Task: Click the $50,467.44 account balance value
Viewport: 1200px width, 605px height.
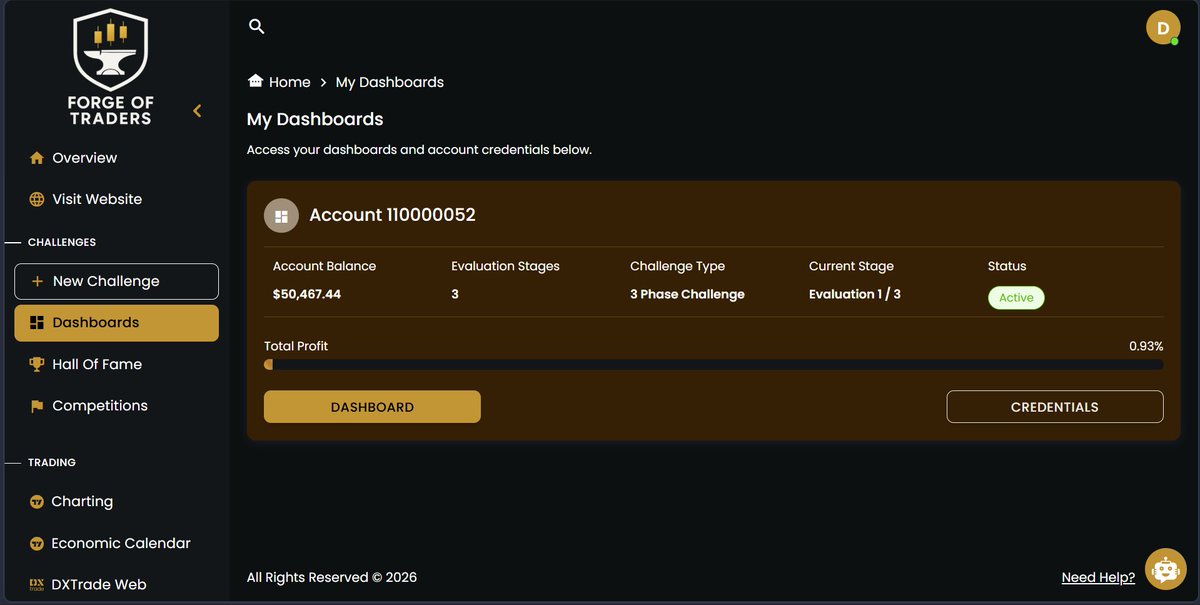Action: pyautogui.click(x=307, y=294)
